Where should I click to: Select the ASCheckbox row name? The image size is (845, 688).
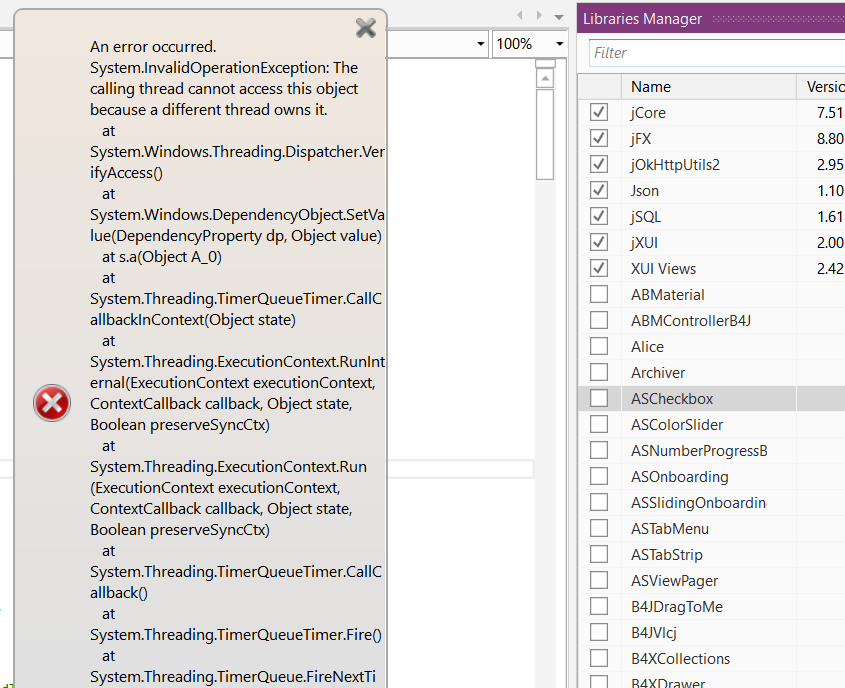coord(672,399)
